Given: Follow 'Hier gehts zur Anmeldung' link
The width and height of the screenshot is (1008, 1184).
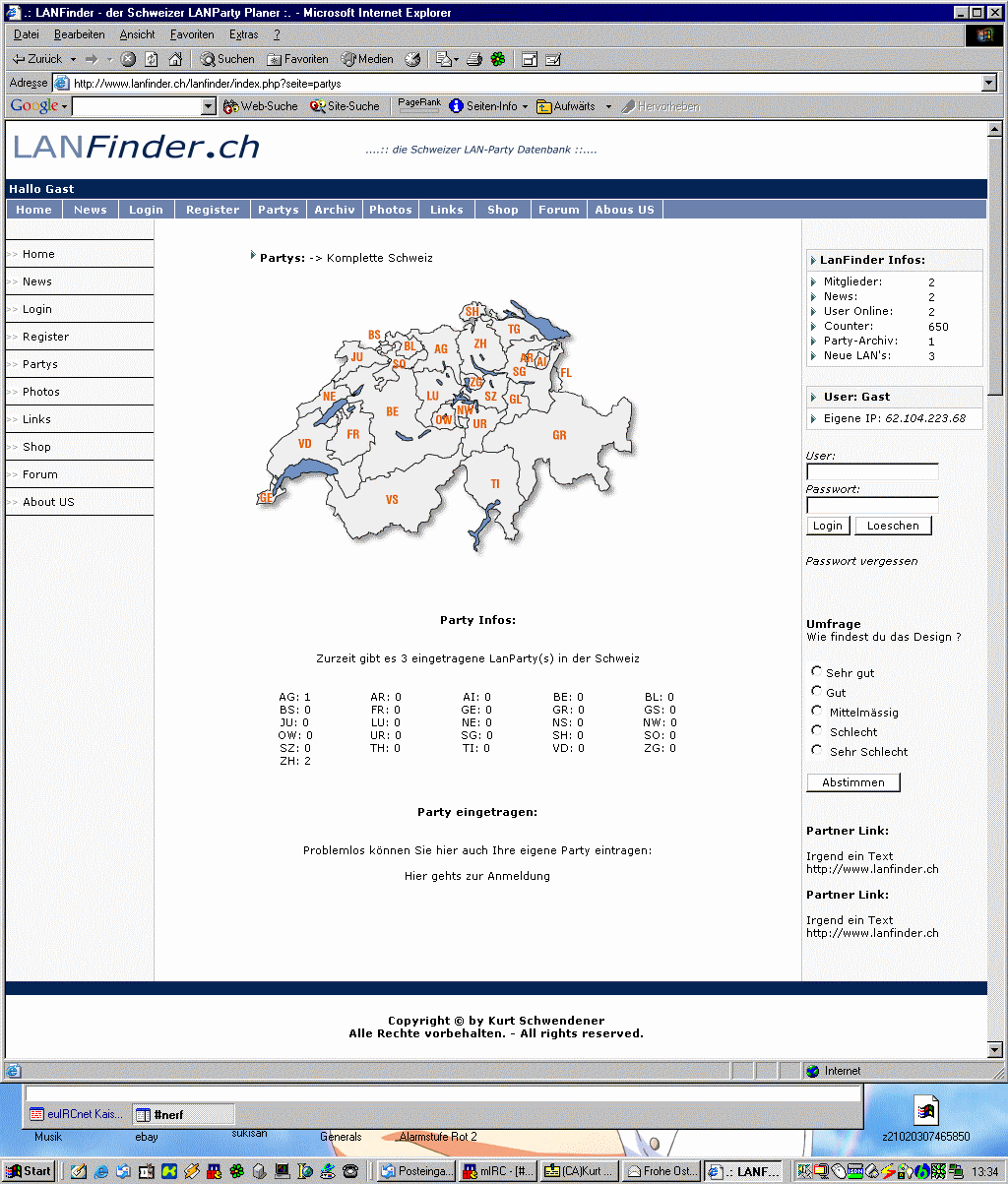Looking at the screenshot, I should (x=477, y=876).
